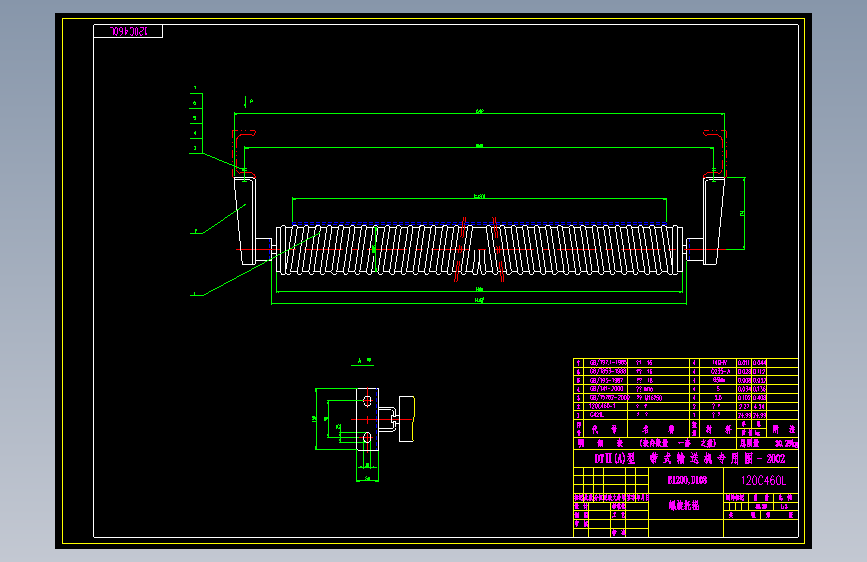The image size is (867, 562).
Task: Click the DTII(A) conveyor title line ending 2002
Action: click(x=690, y=459)
